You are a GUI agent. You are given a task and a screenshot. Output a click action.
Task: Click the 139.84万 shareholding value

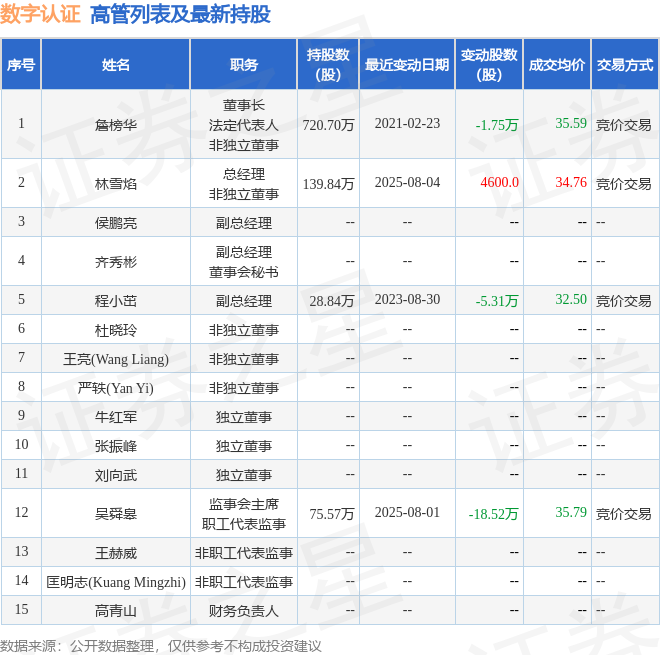coord(328,184)
